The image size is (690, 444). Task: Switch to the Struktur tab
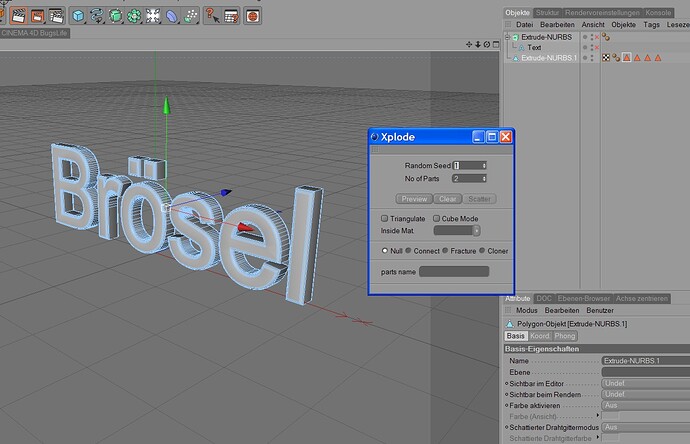point(547,13)
